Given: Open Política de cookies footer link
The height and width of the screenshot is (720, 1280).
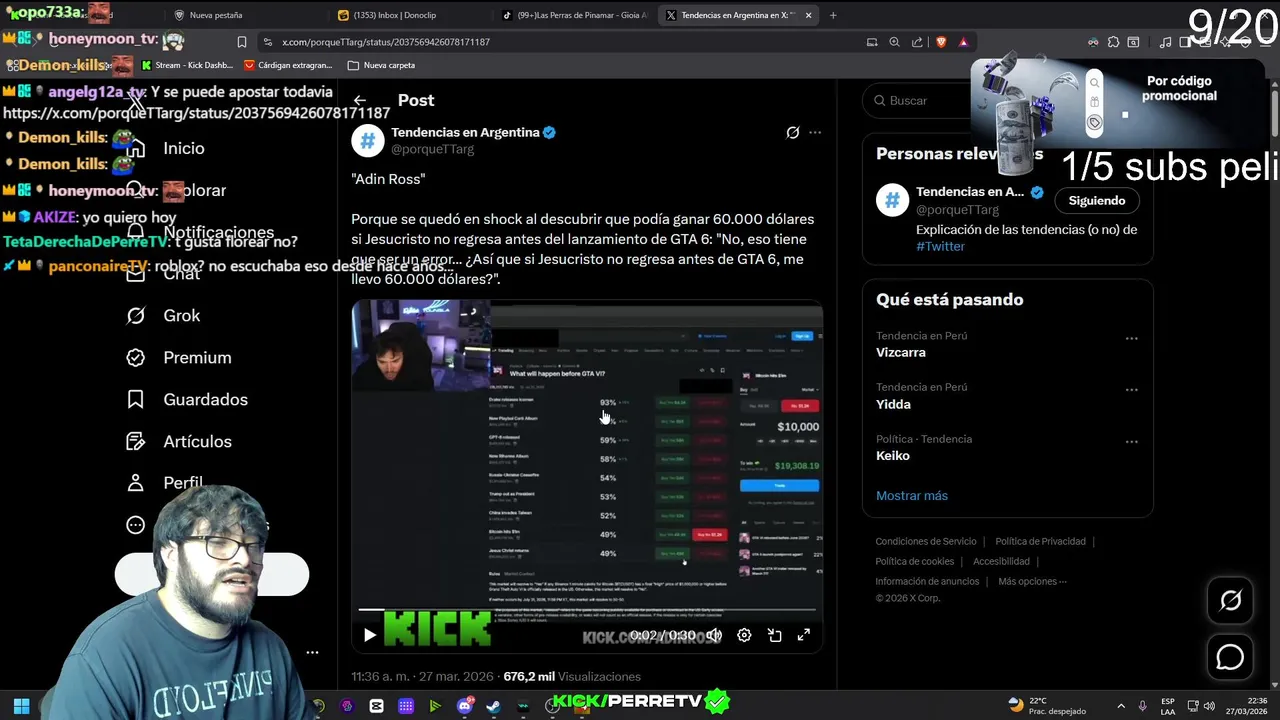Looking at the screenshot, I should (914, 561).
